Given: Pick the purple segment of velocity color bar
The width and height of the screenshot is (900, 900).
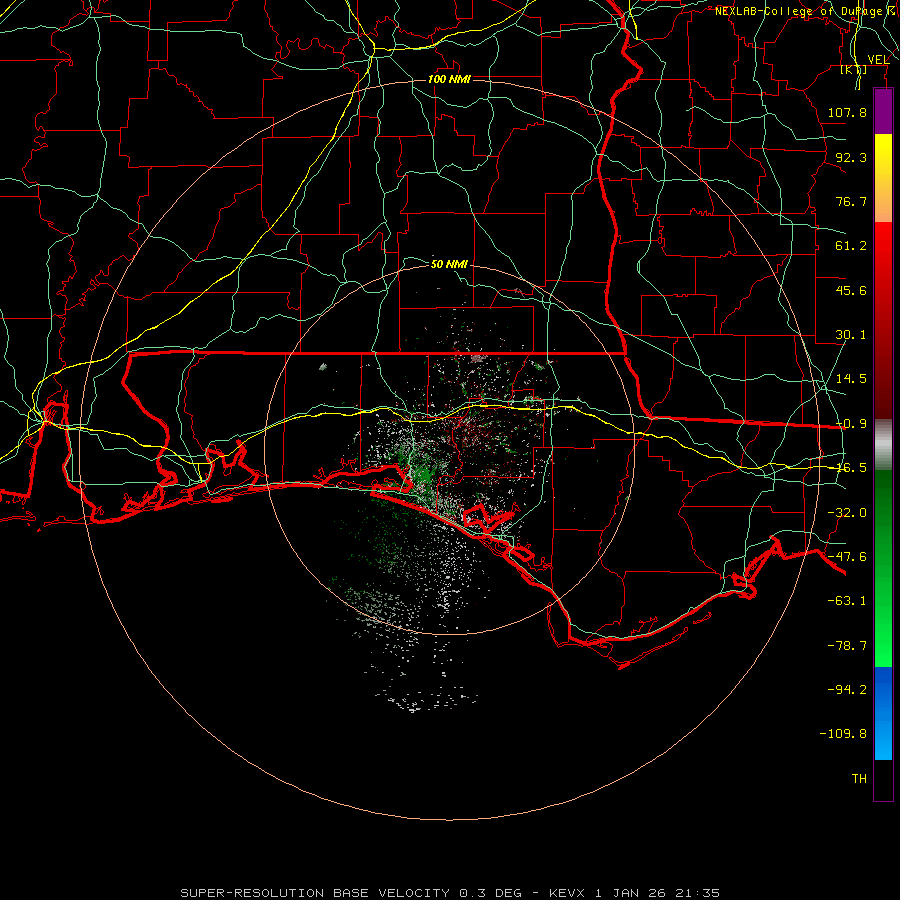Looking at the screenshot, I should 883,111.
